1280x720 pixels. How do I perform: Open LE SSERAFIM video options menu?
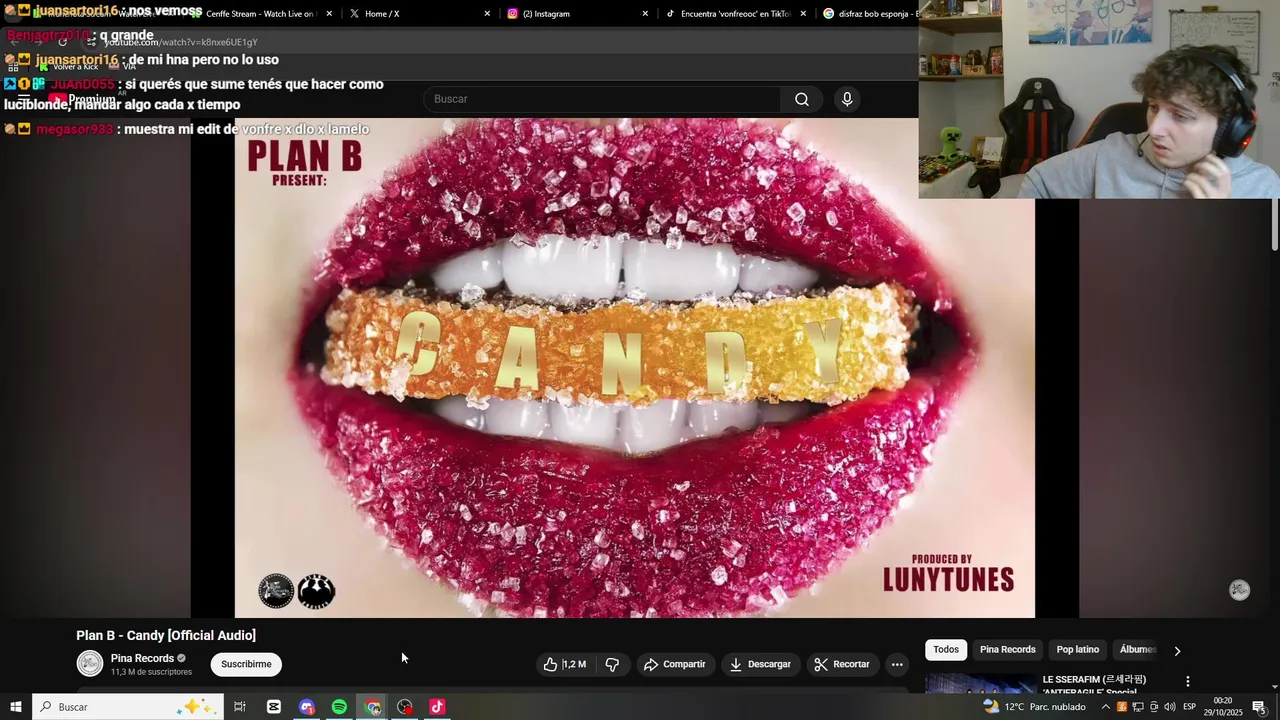pyautogui.click(x=1188, y=682)
